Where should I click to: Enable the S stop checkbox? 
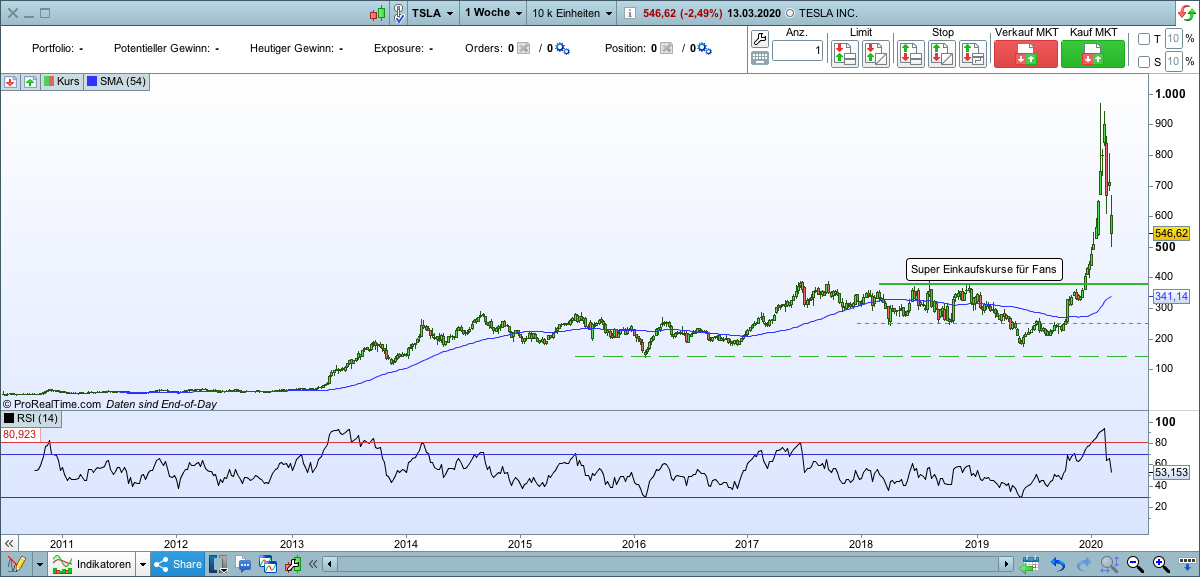pos(1143,61)
